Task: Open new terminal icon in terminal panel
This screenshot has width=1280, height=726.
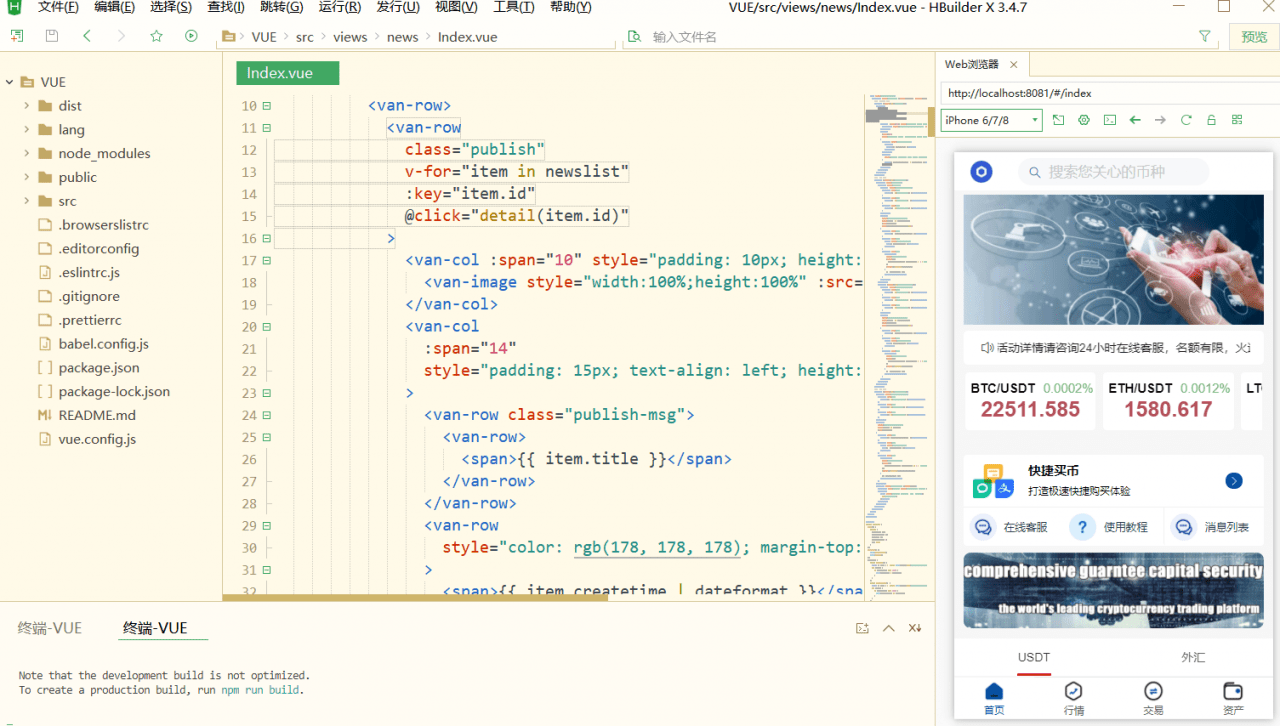Action: pyautogui.click(x=862, y=628)
